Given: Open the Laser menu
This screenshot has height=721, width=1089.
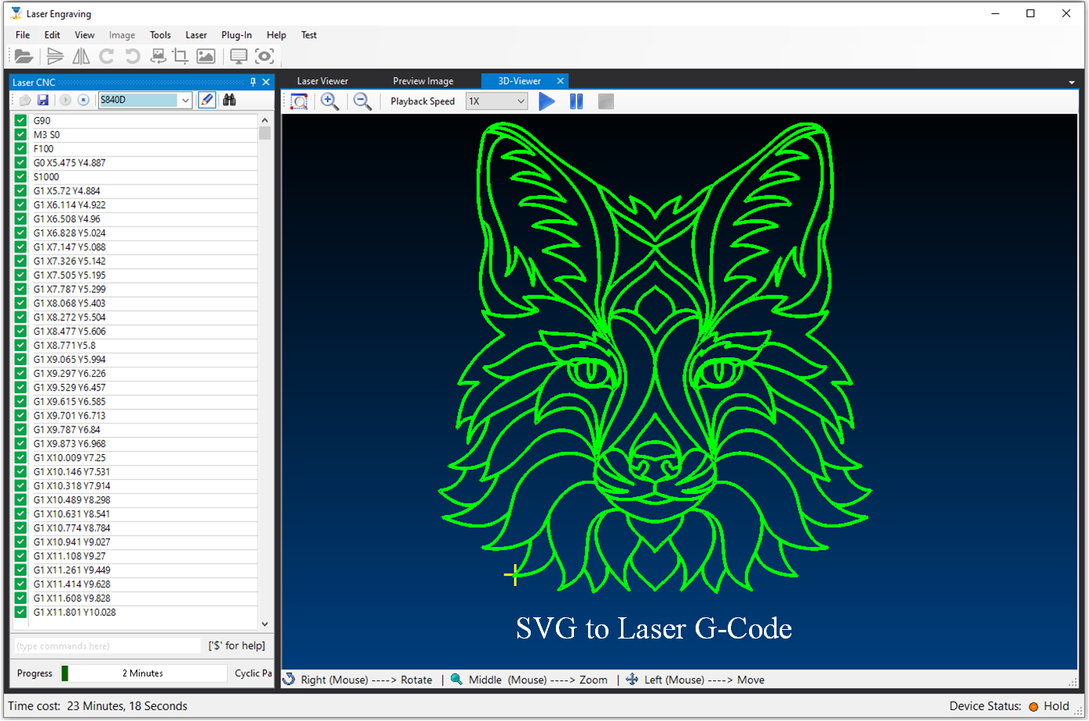Looking at the screenshot, I should tap(196, 35).
